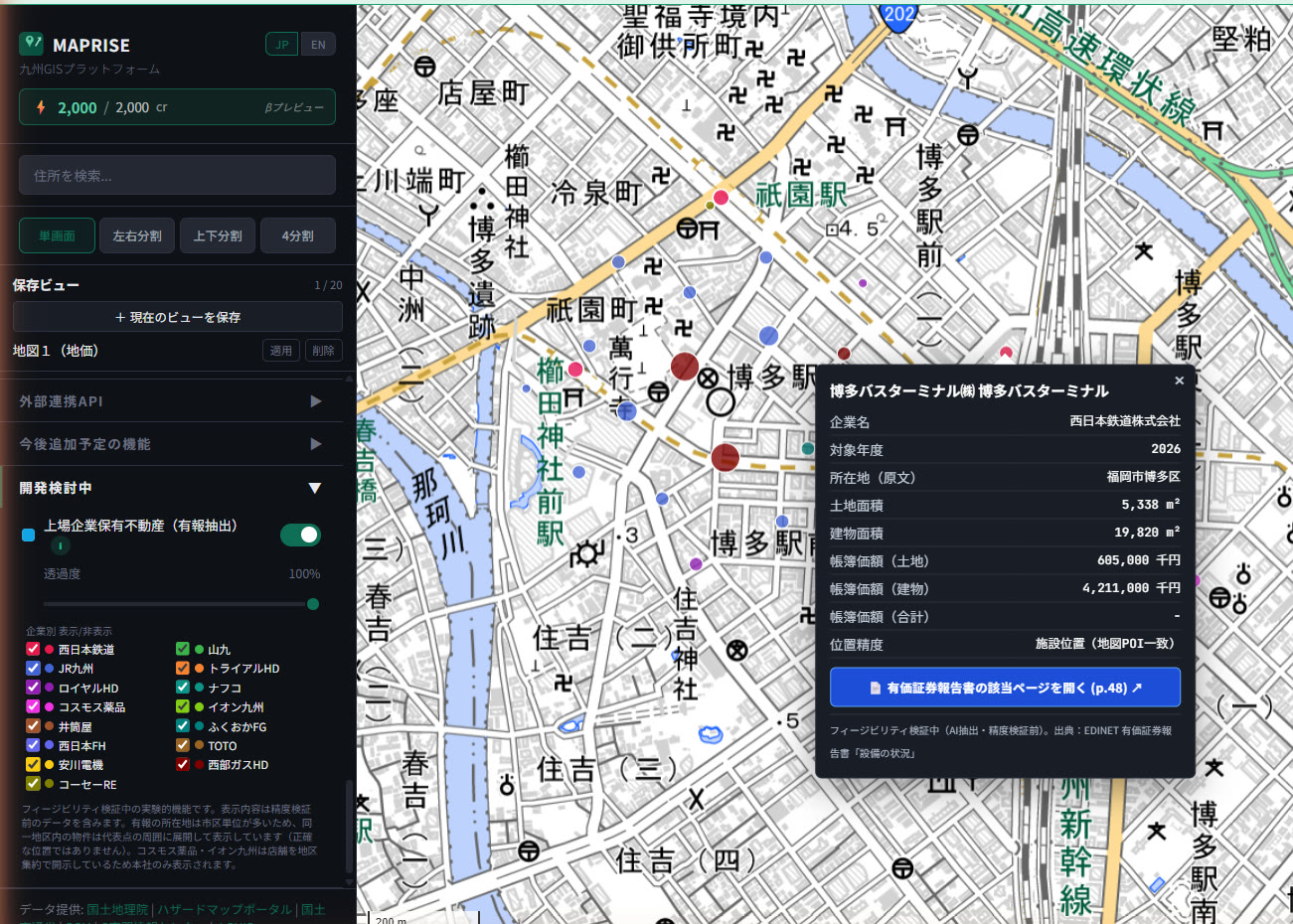
Task: Click the Route 202 highway shield
Action: pos(898,15)
